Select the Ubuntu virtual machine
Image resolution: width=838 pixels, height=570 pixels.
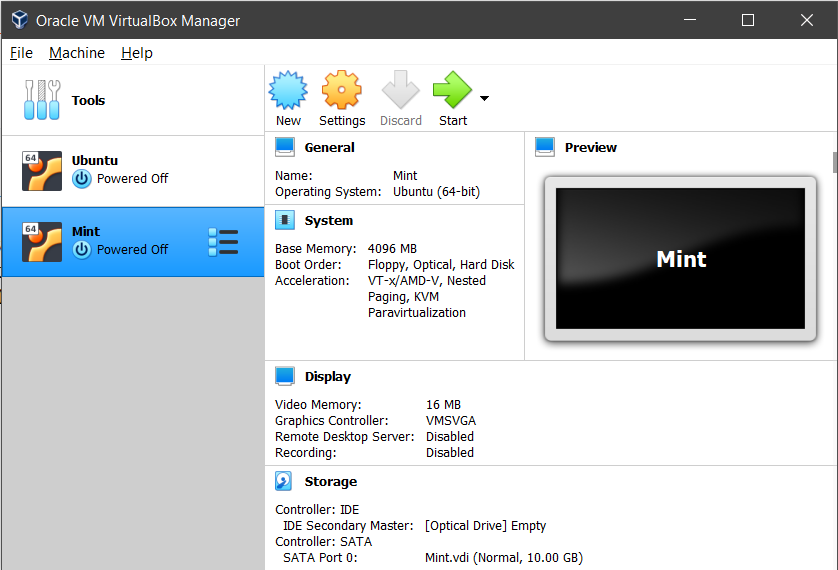[x=133, y=171]
